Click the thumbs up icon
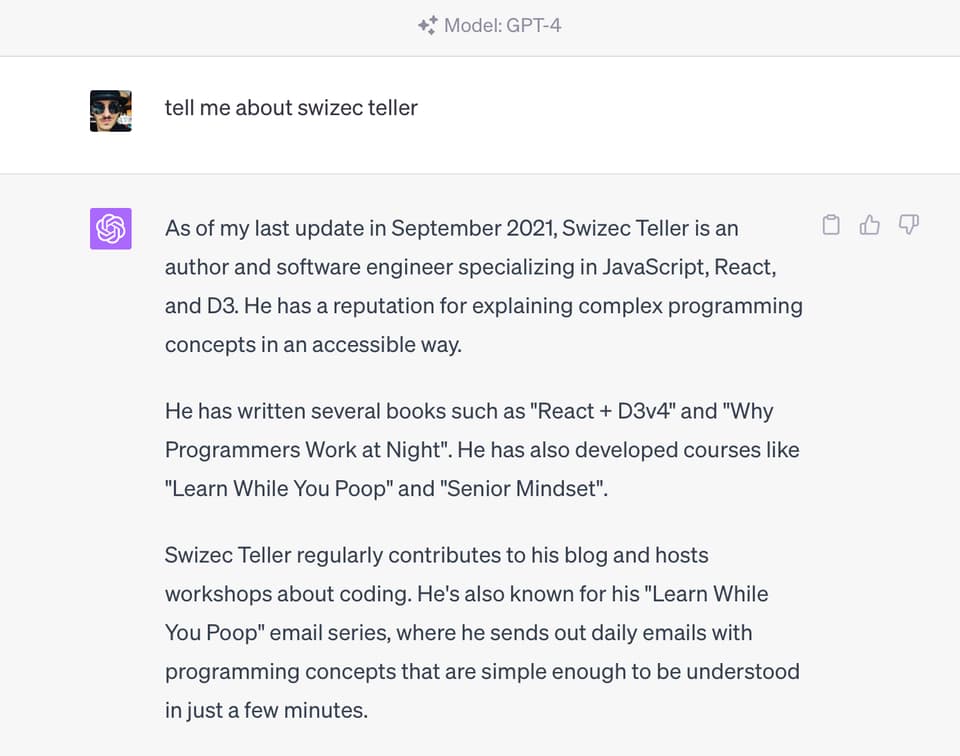The image size is (960, 756). (x=869, y=225)
